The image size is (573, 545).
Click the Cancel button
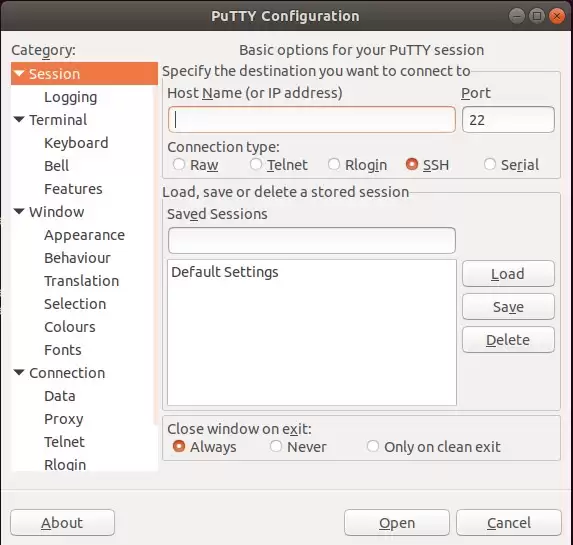(509, 523)
